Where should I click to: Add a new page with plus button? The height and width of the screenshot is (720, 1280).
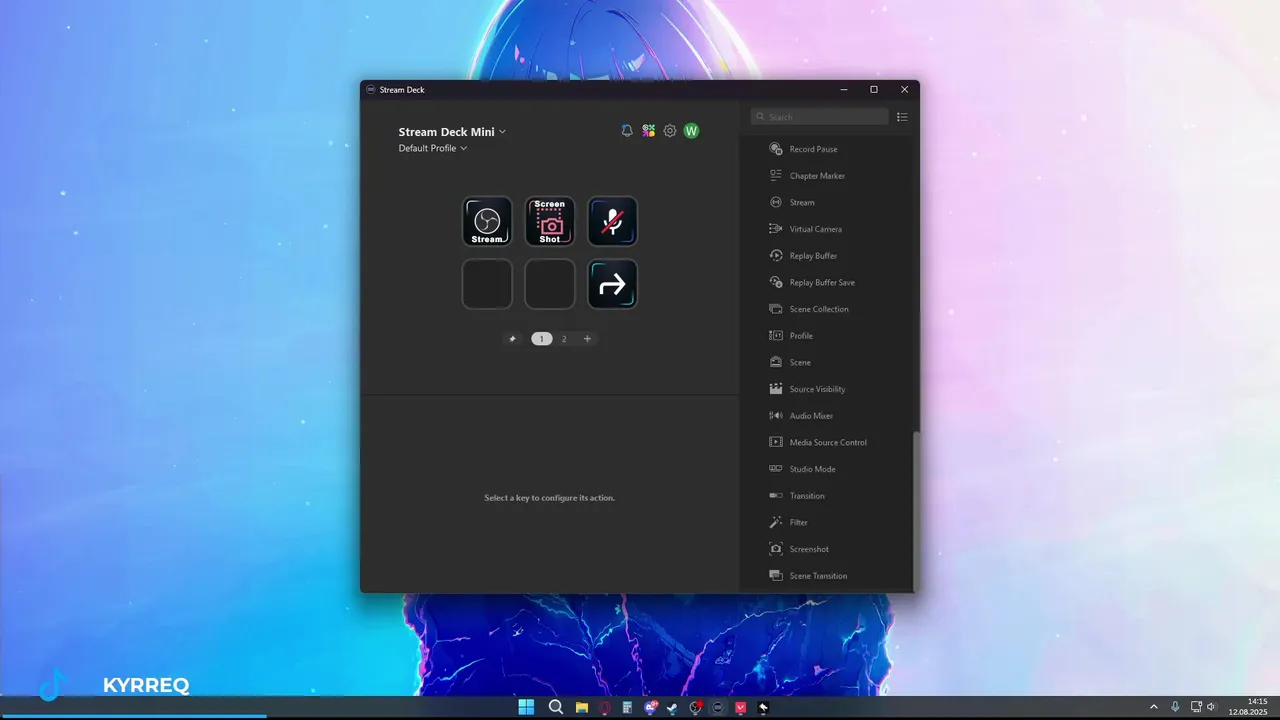coord(587,339)
